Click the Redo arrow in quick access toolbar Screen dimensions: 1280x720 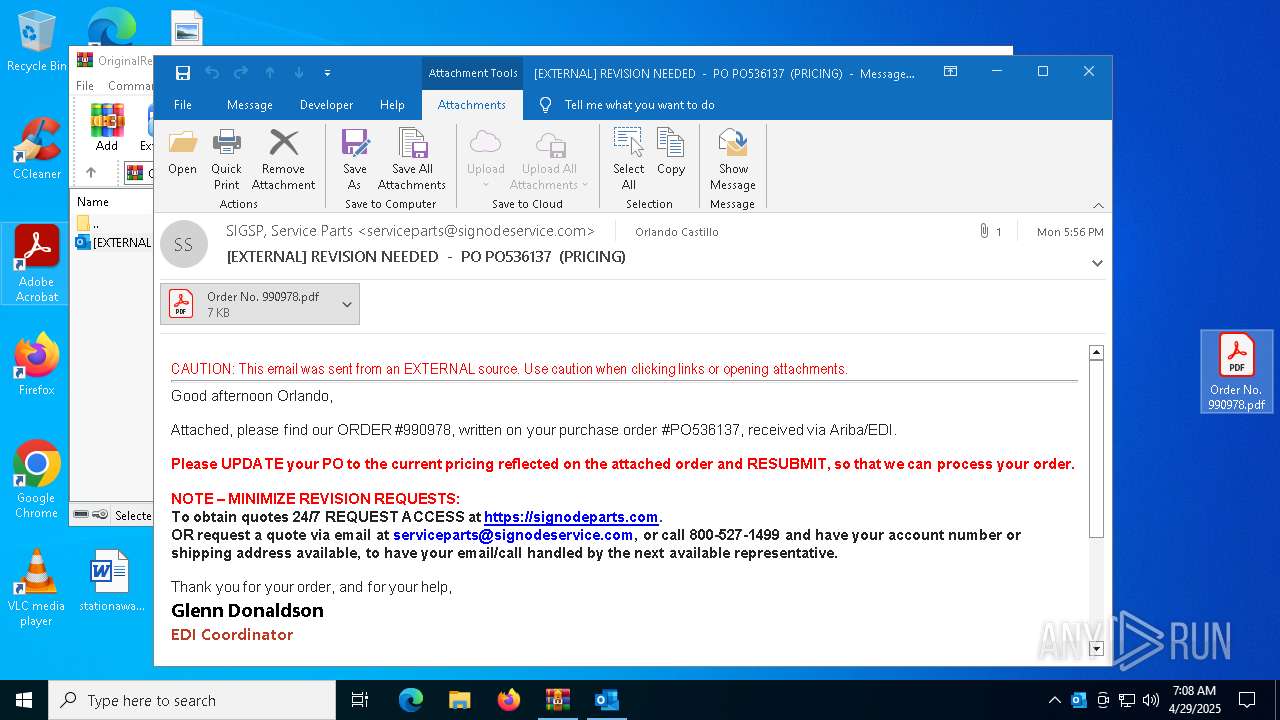point(241,73)
